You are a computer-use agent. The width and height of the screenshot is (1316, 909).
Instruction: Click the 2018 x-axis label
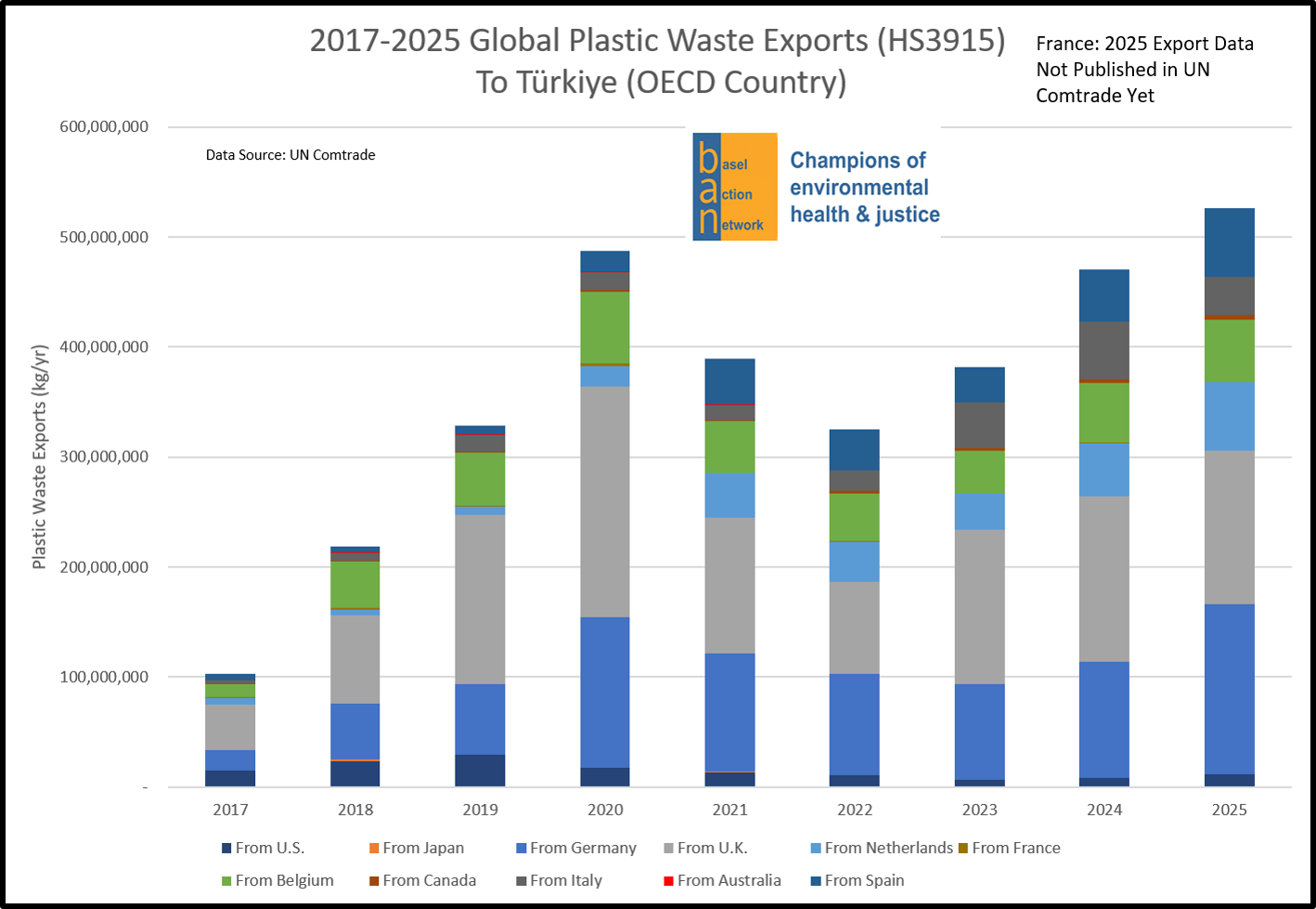point(355,810)
